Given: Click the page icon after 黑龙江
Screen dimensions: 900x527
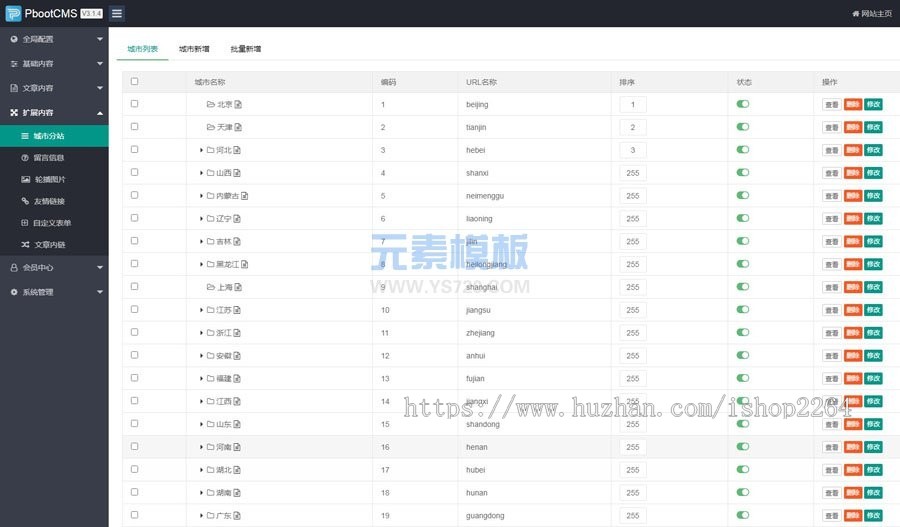Looking at the screenshot, I should (x=245, y=264).
